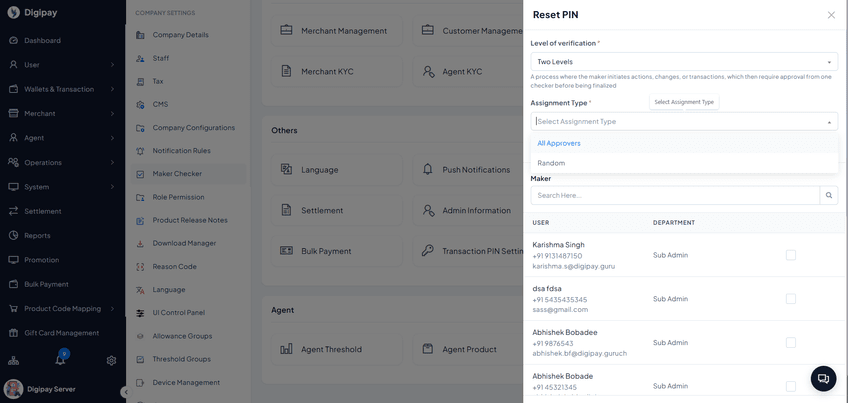Click the Maker Checker checkbox icon
848x403 pixels.
coord(140,174)
